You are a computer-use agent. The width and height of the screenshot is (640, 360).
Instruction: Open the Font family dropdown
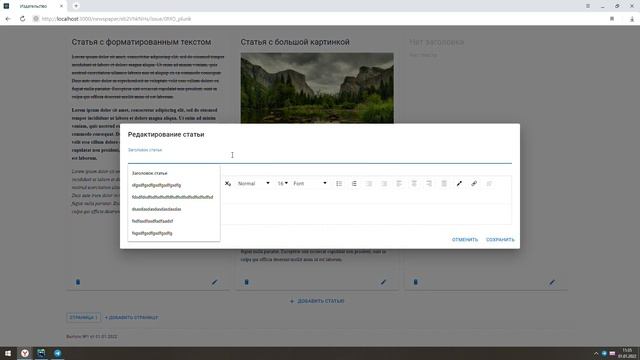(310, 184)
